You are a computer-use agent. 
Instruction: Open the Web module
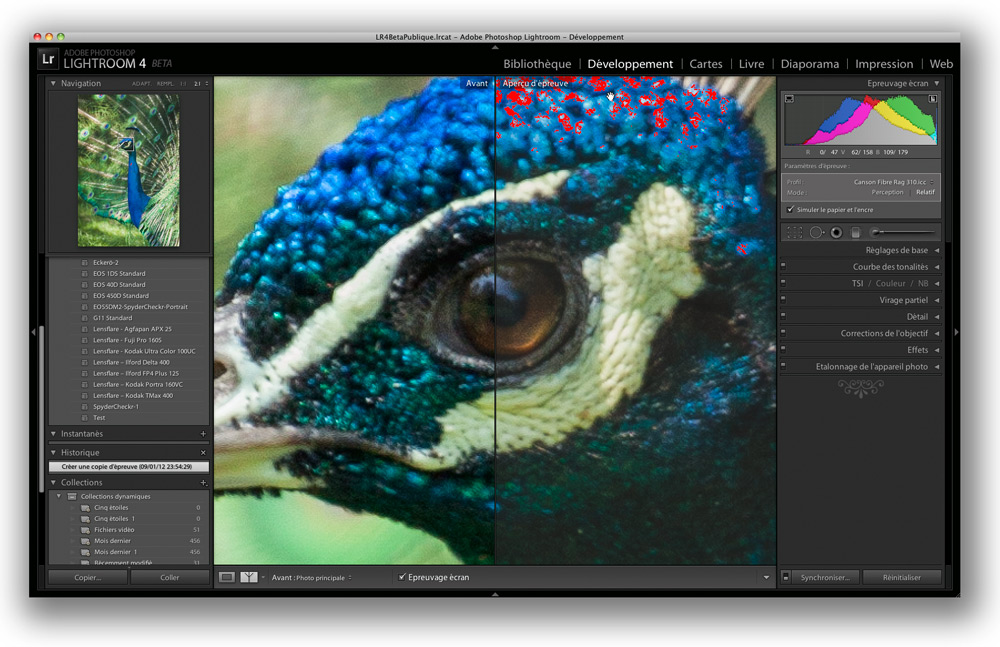tap(941, 64)
